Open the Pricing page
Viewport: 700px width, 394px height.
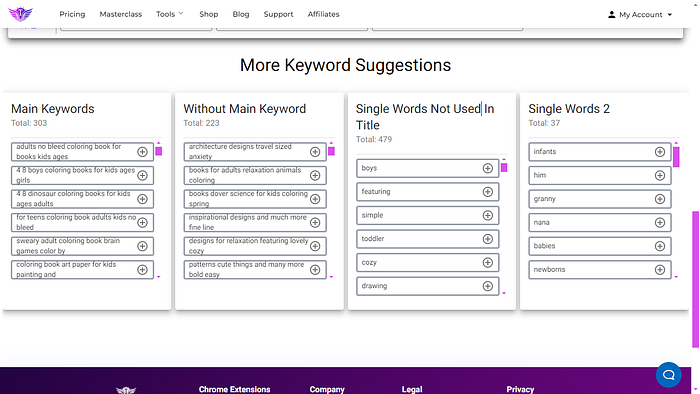tap(72, 14)
